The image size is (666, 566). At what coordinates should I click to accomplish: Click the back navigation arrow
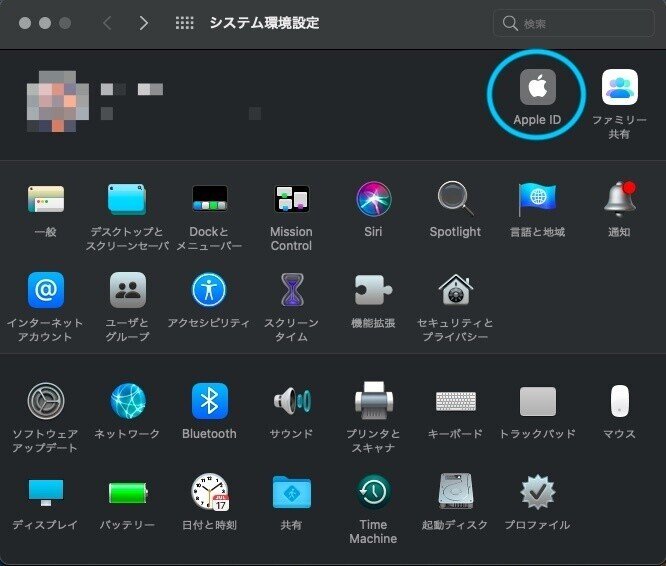tap(107, 23)
